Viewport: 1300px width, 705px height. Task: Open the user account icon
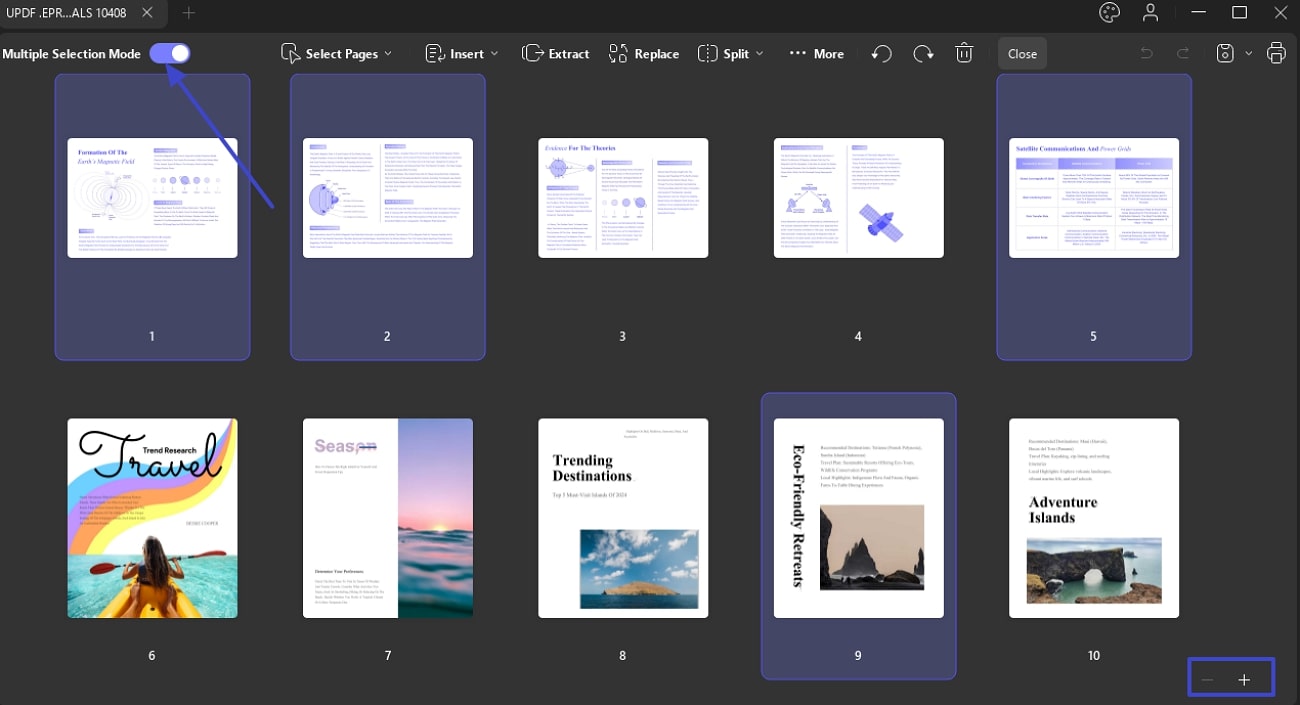pyautogui.click(x=1151, y=13)
